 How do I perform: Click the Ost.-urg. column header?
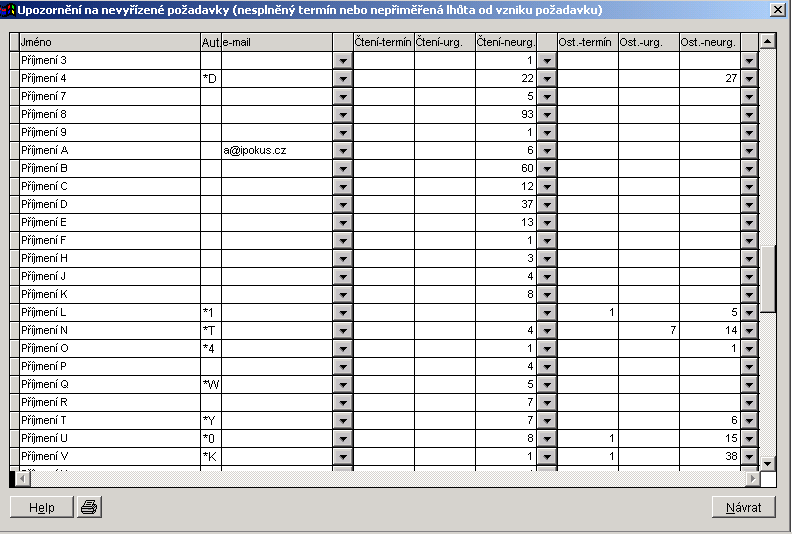(x=648, y=42)
